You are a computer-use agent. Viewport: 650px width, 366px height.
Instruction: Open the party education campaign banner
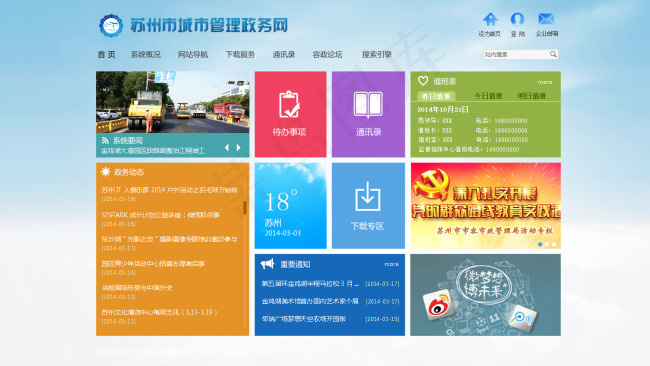[x=485, y=206]
